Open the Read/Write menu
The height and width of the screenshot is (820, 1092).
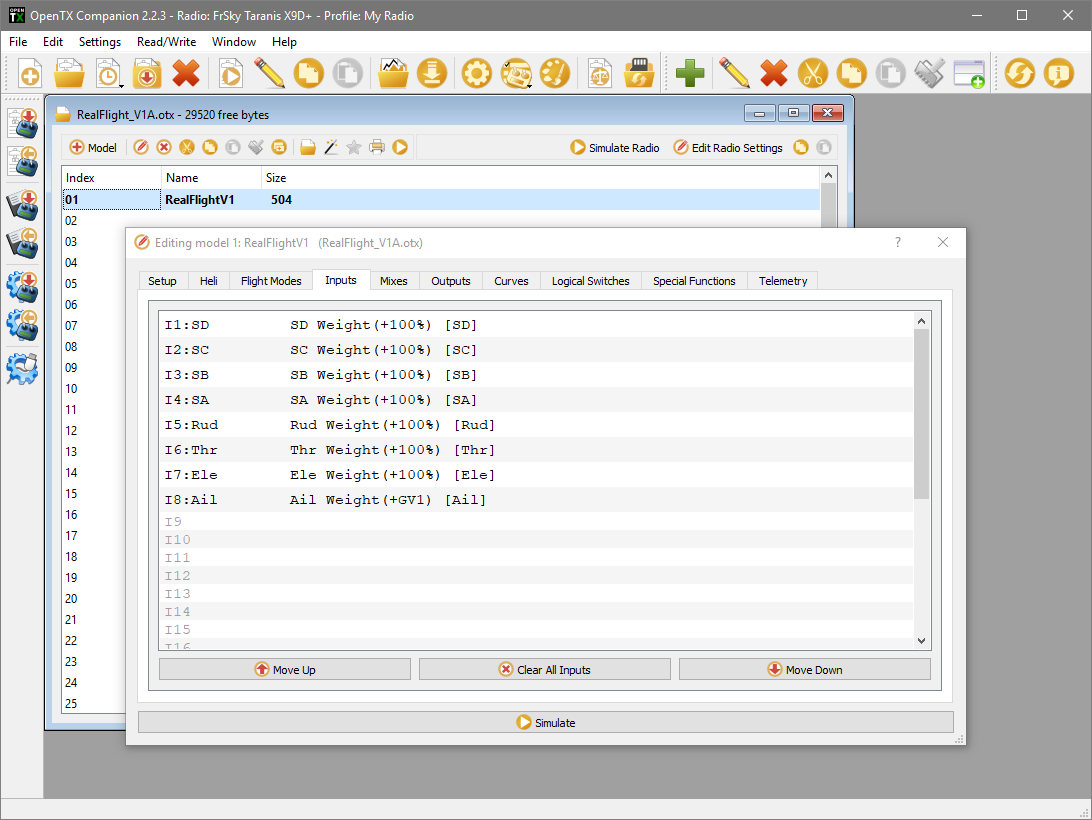[x=166, y=42]
